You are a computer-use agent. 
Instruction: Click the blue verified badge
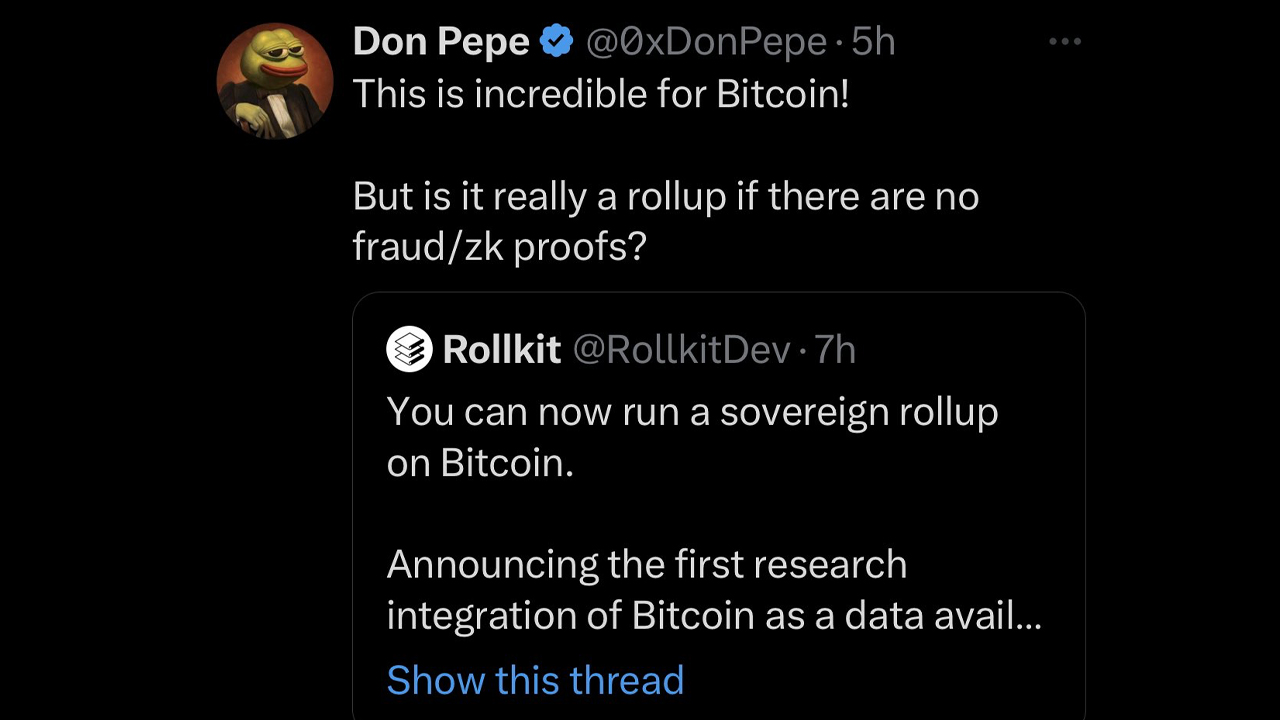pyautogui.click(x=557, y=41)
